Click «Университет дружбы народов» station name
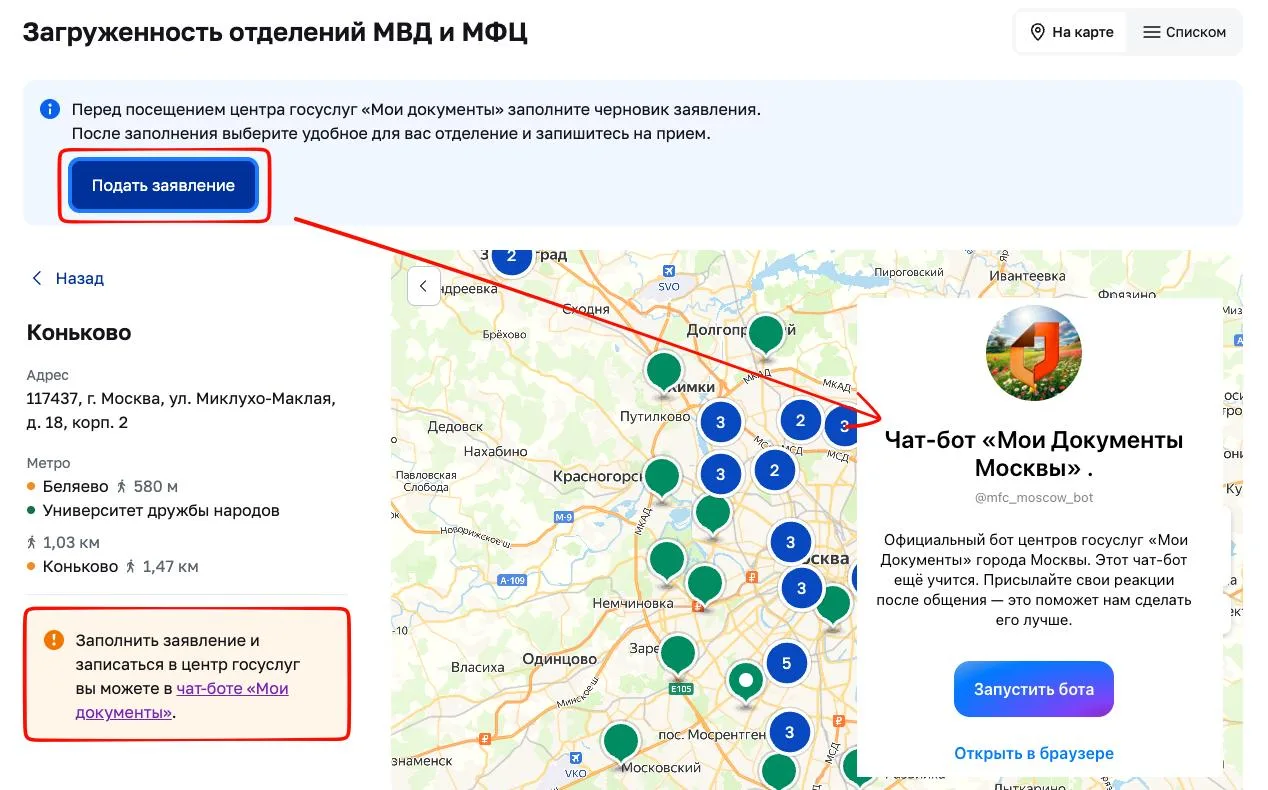Screen dimensions: 1268x790 pos(161,511)
